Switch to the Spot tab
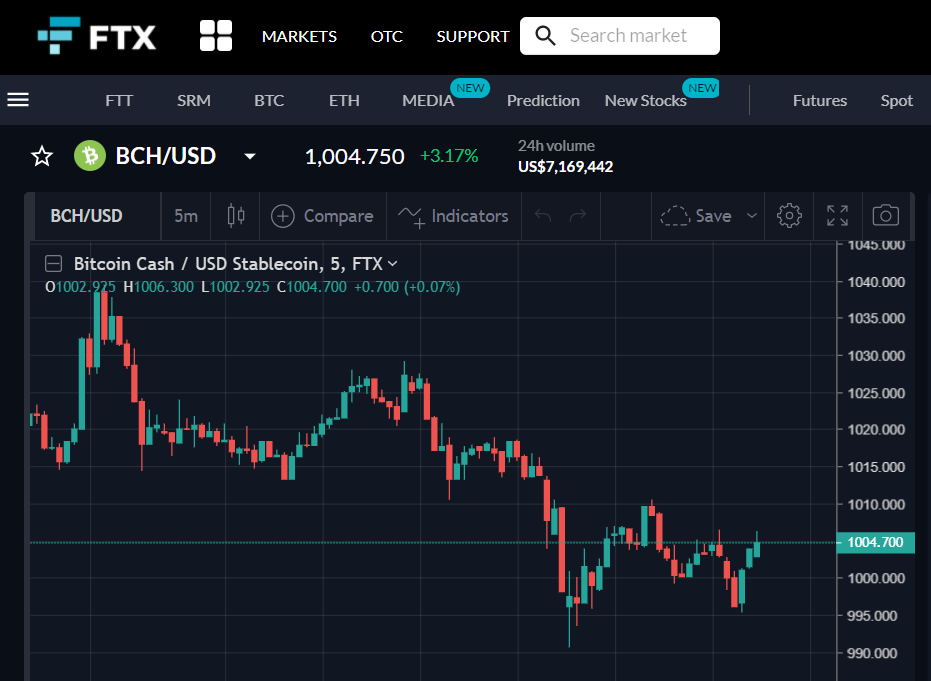The width and height of the screenshot is (931, 681). (x=897, y=100)
